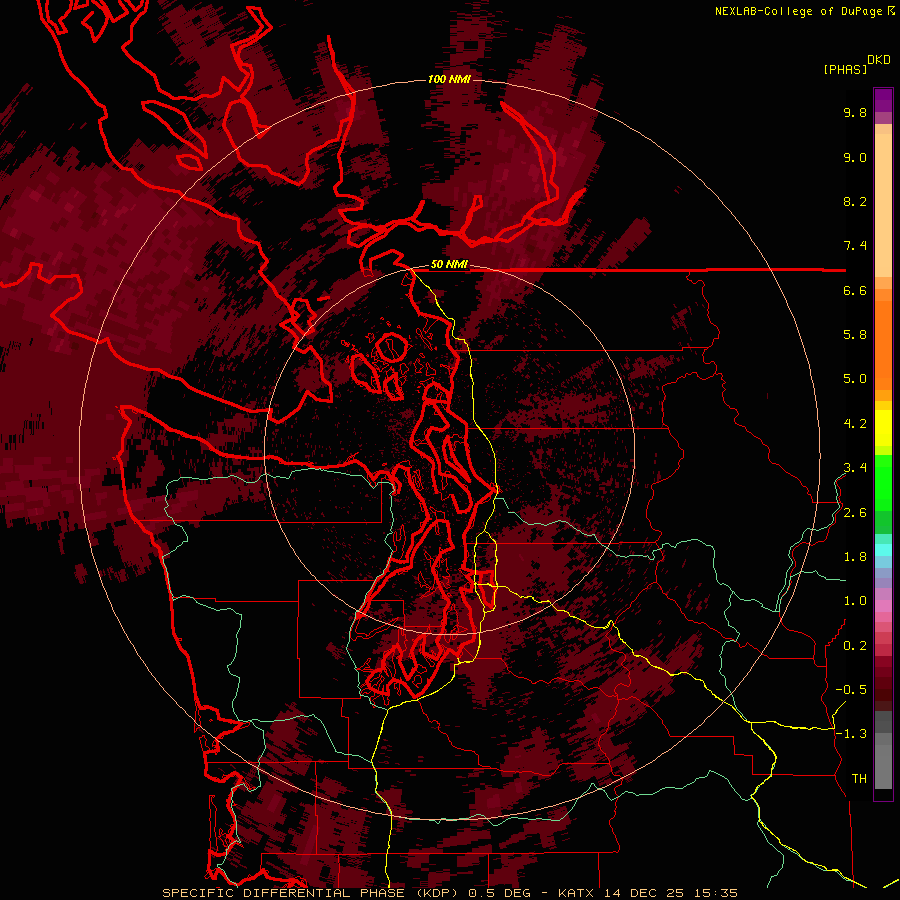
Task: Select the 1.8 scale value
Action: point(855,557)
